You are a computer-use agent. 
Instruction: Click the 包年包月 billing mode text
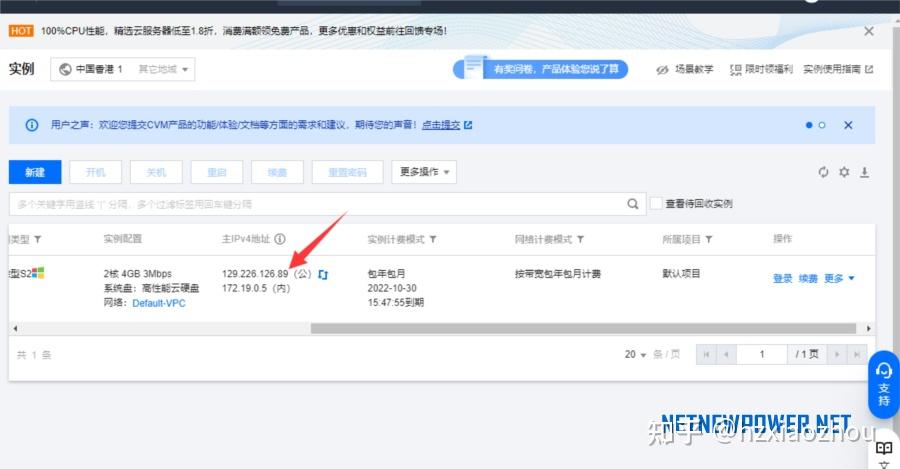386,274
